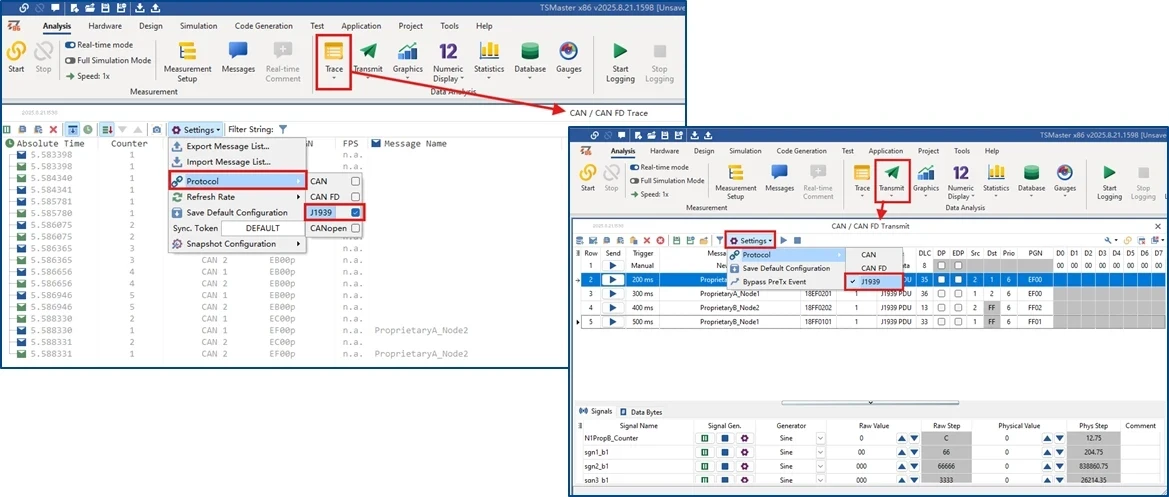The image size is (1169, 497).
Task: Click red circle delete-all icon in transmit toolbar
Action: [x=659, y=241]
